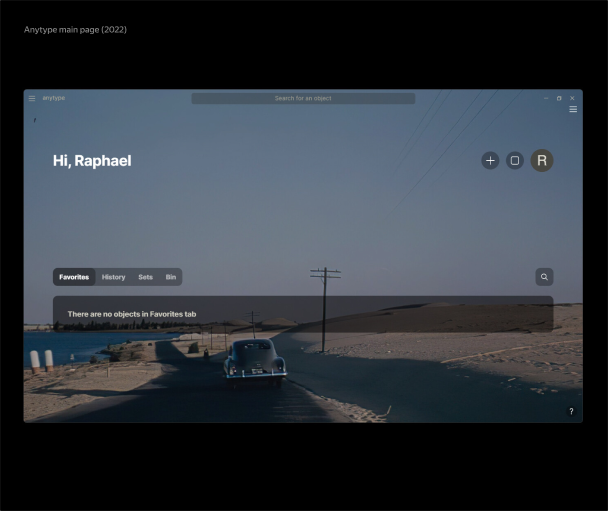Click the empty Favorites message panel

pyautogui.click(x=302, y=314)
